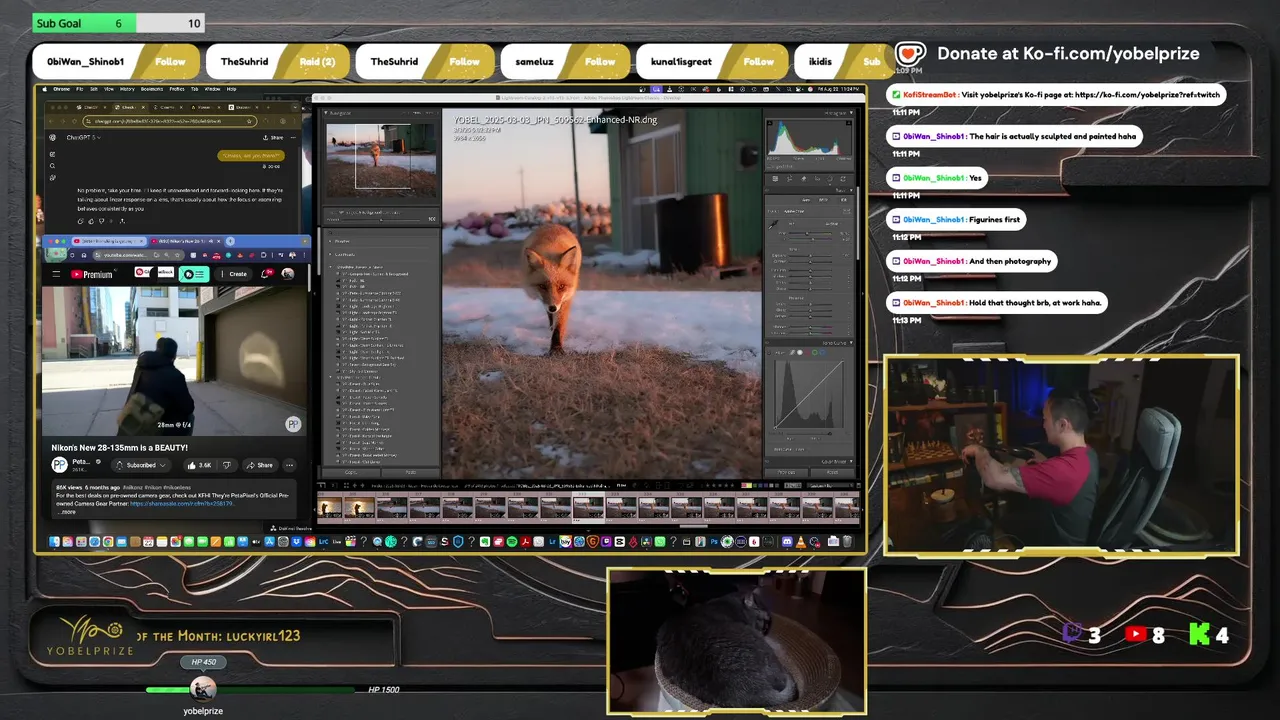Open more actions (three dots) under YouTube video

(290, 465)
